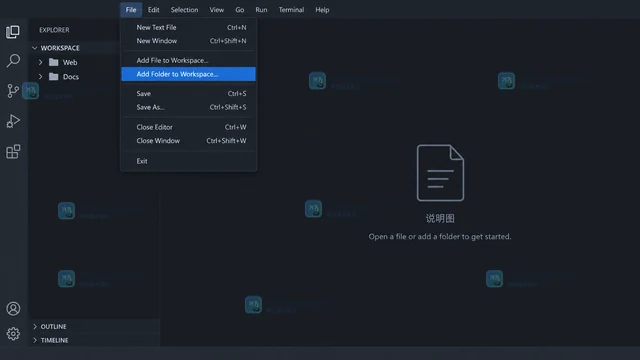The height and width of the screenshot is (360, 640).
Task: Open the Source Control view icon
Action: pos(13,91)
